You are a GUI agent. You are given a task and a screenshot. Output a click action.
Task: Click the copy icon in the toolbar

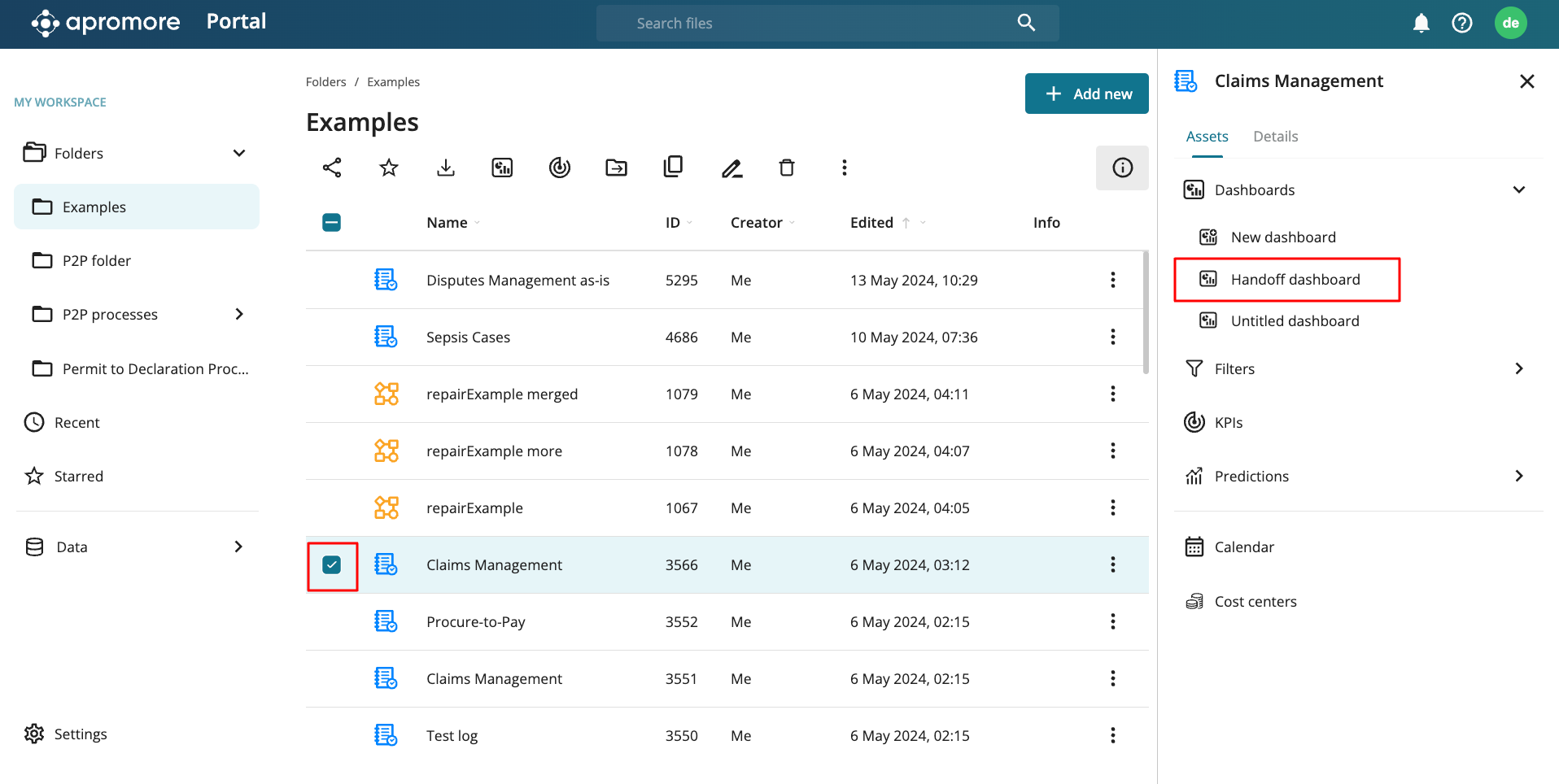coord(673,167)
